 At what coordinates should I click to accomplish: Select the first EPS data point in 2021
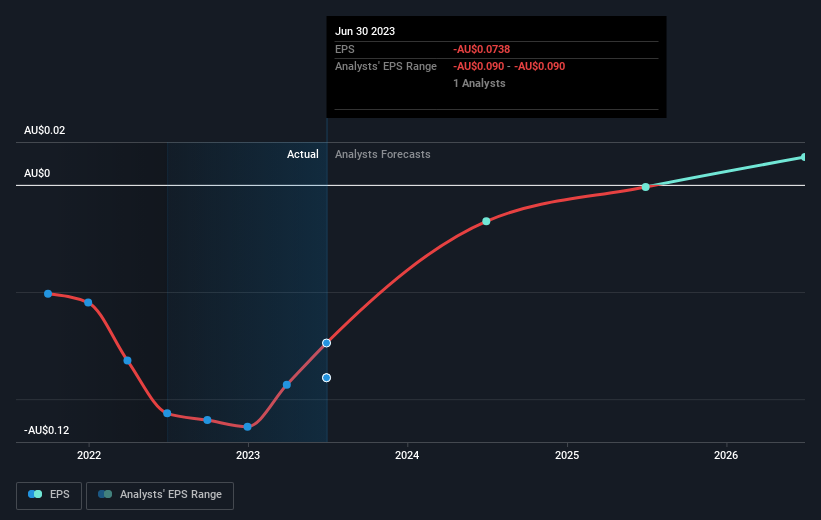(x=48, y=294)
